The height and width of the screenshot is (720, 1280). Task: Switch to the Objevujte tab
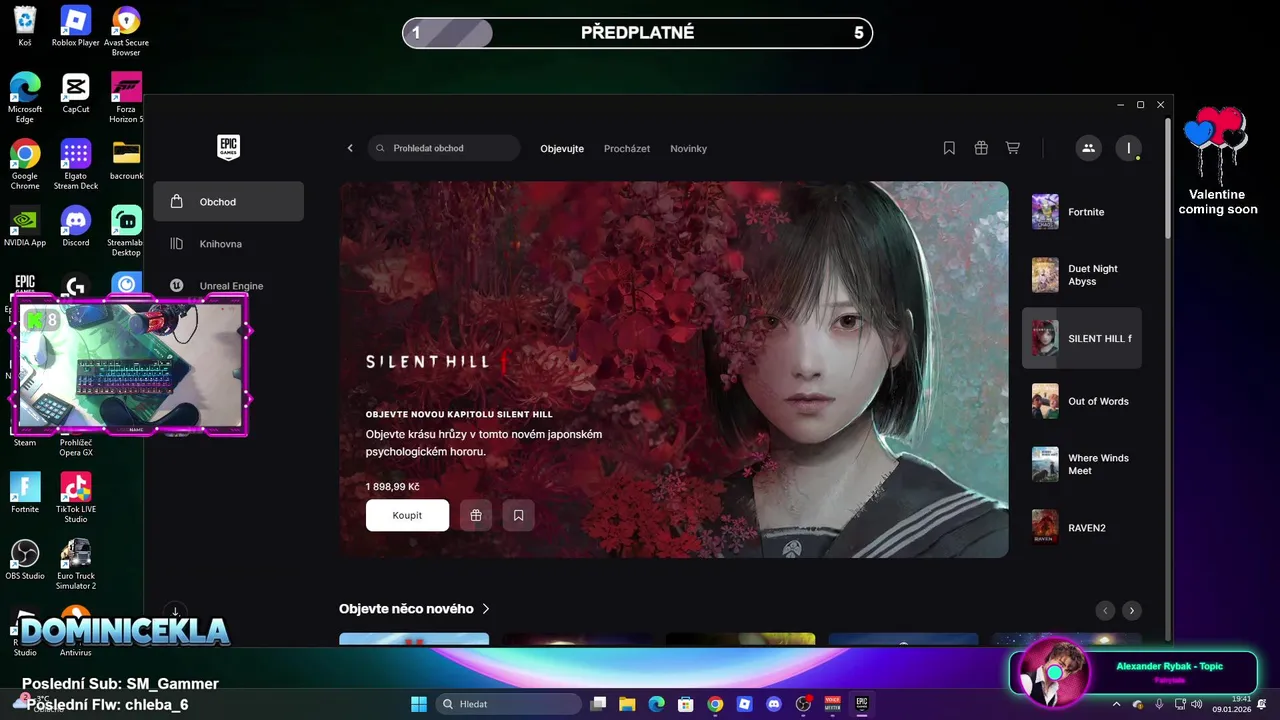click(x=562, y=148)
